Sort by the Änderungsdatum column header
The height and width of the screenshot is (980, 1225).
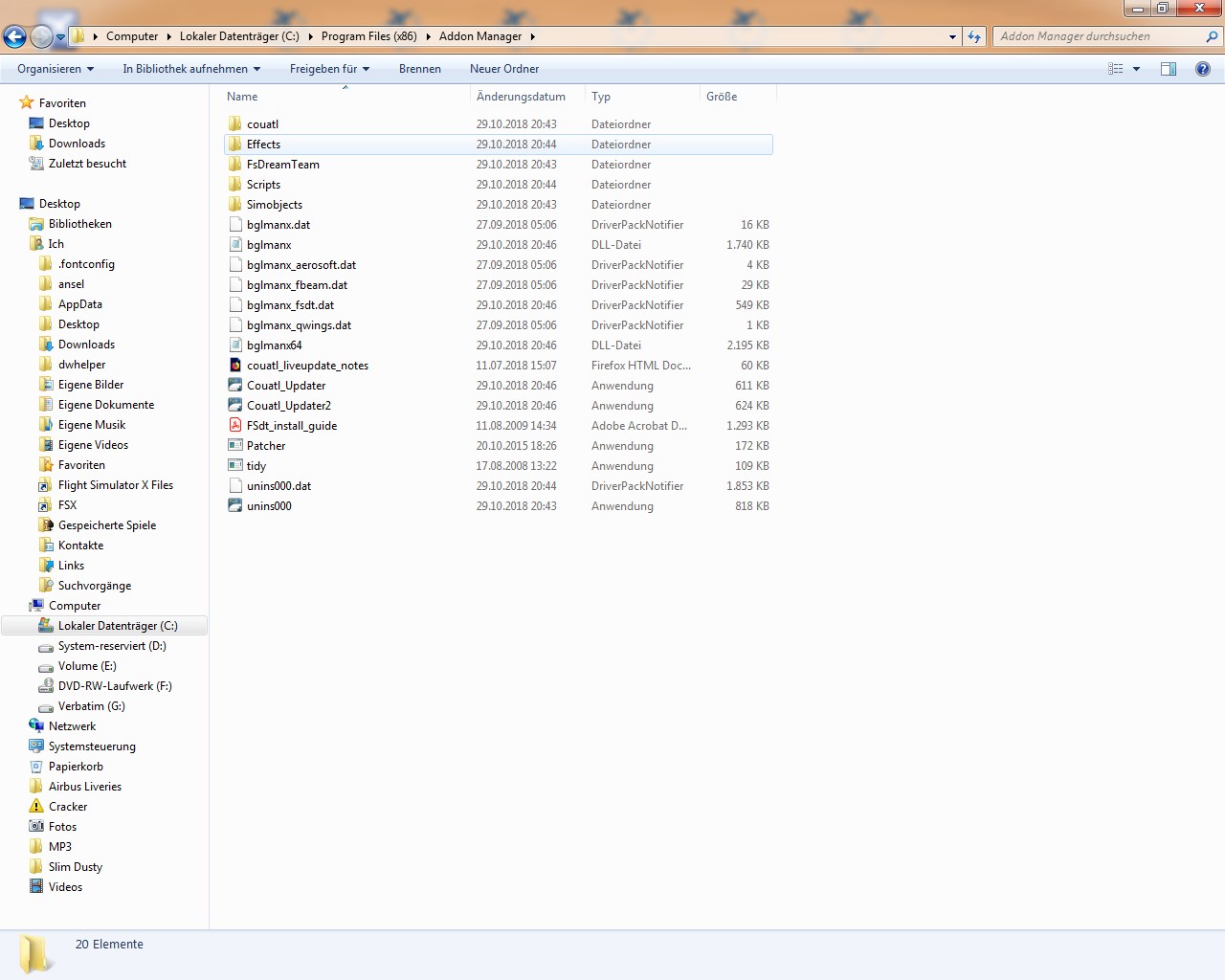pyautogui.click(x=522, y=97)
